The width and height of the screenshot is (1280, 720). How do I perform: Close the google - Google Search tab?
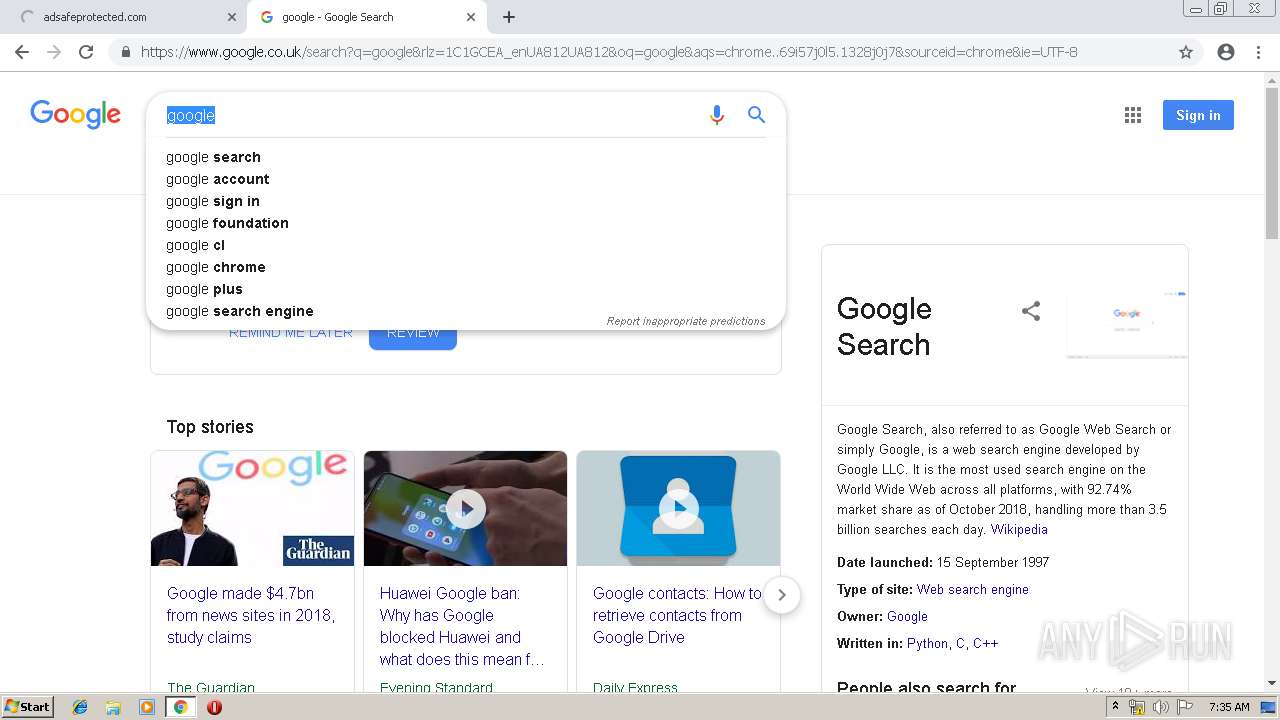point(471,17)
